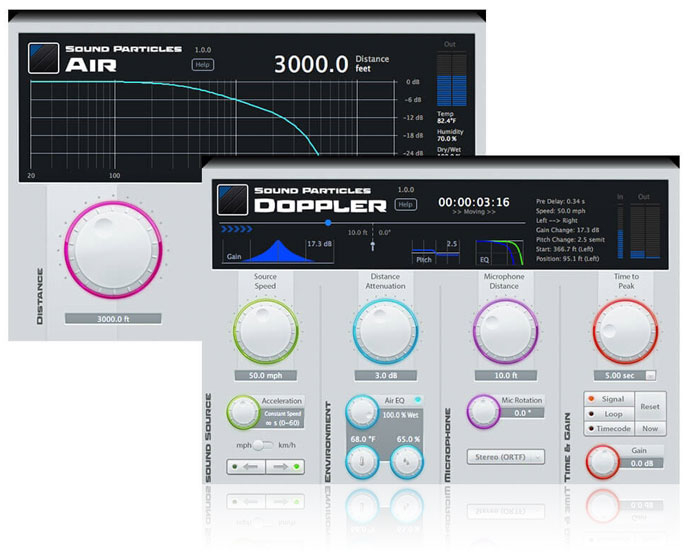Toggle the Air EQ indicator on
This screenshot has width=690, height=555.
418,398
